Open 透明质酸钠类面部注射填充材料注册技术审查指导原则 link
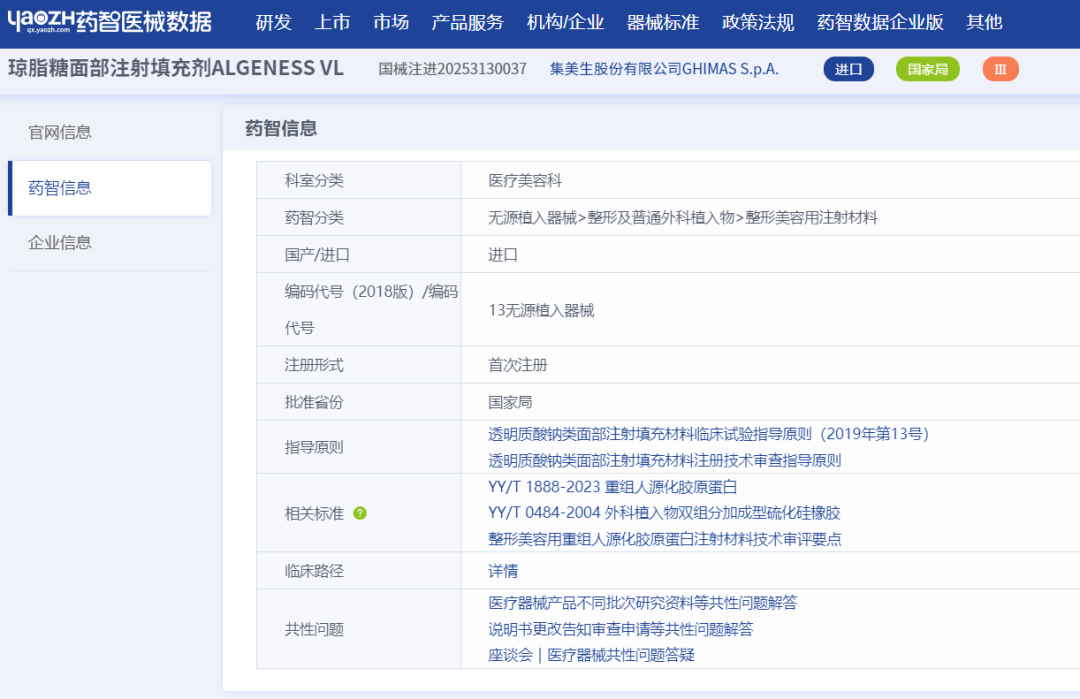1080x699 pixels. (665, 460)
